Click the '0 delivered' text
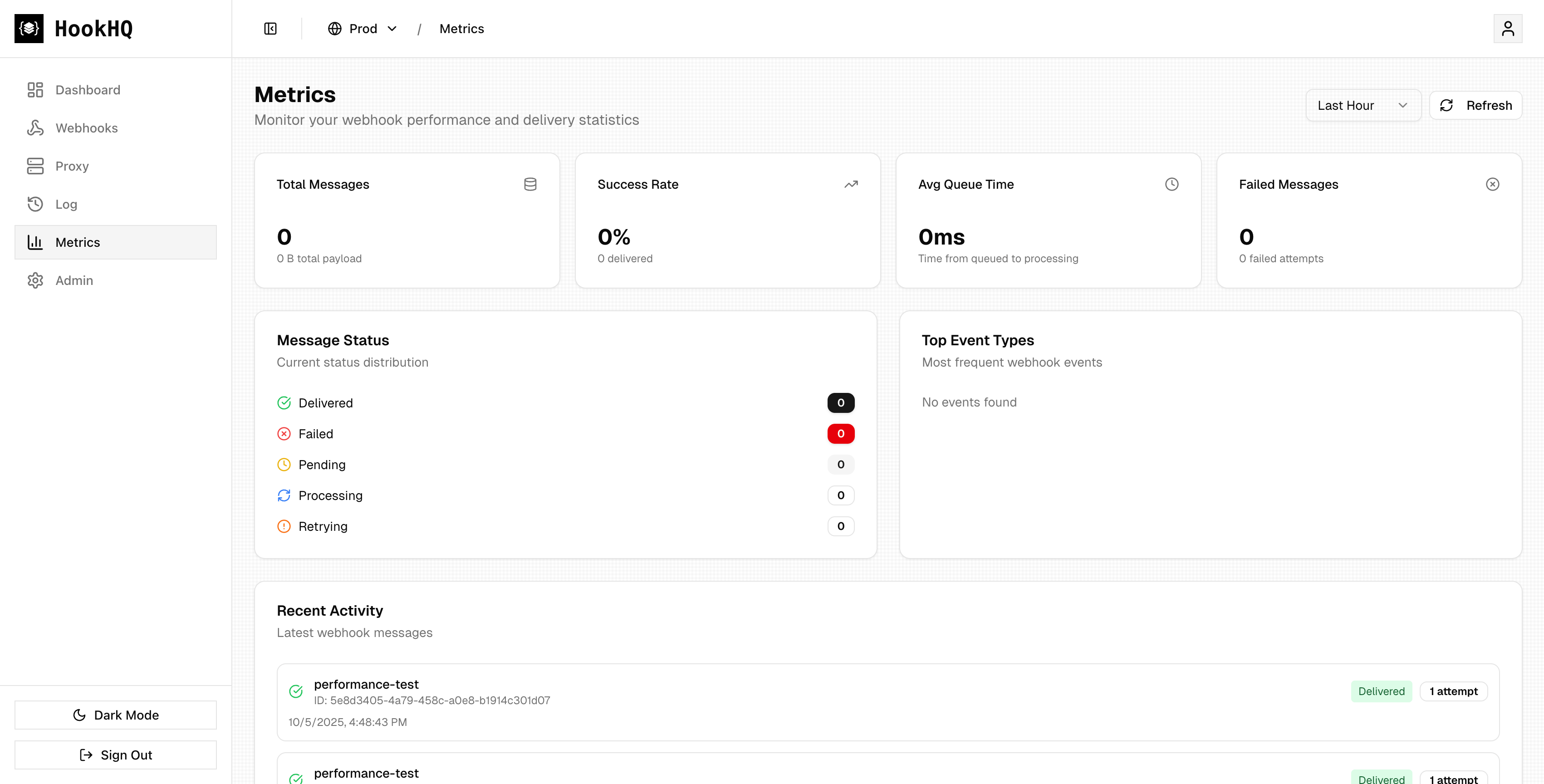The width and height of the screenshot is (1544, 784). (x=625, y=258)
